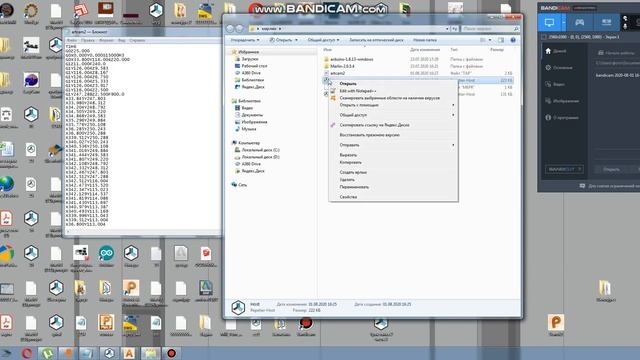
Task: Open the "Упорядочить" dropdown in Explorer toolbar
Action: pos(245,40)
